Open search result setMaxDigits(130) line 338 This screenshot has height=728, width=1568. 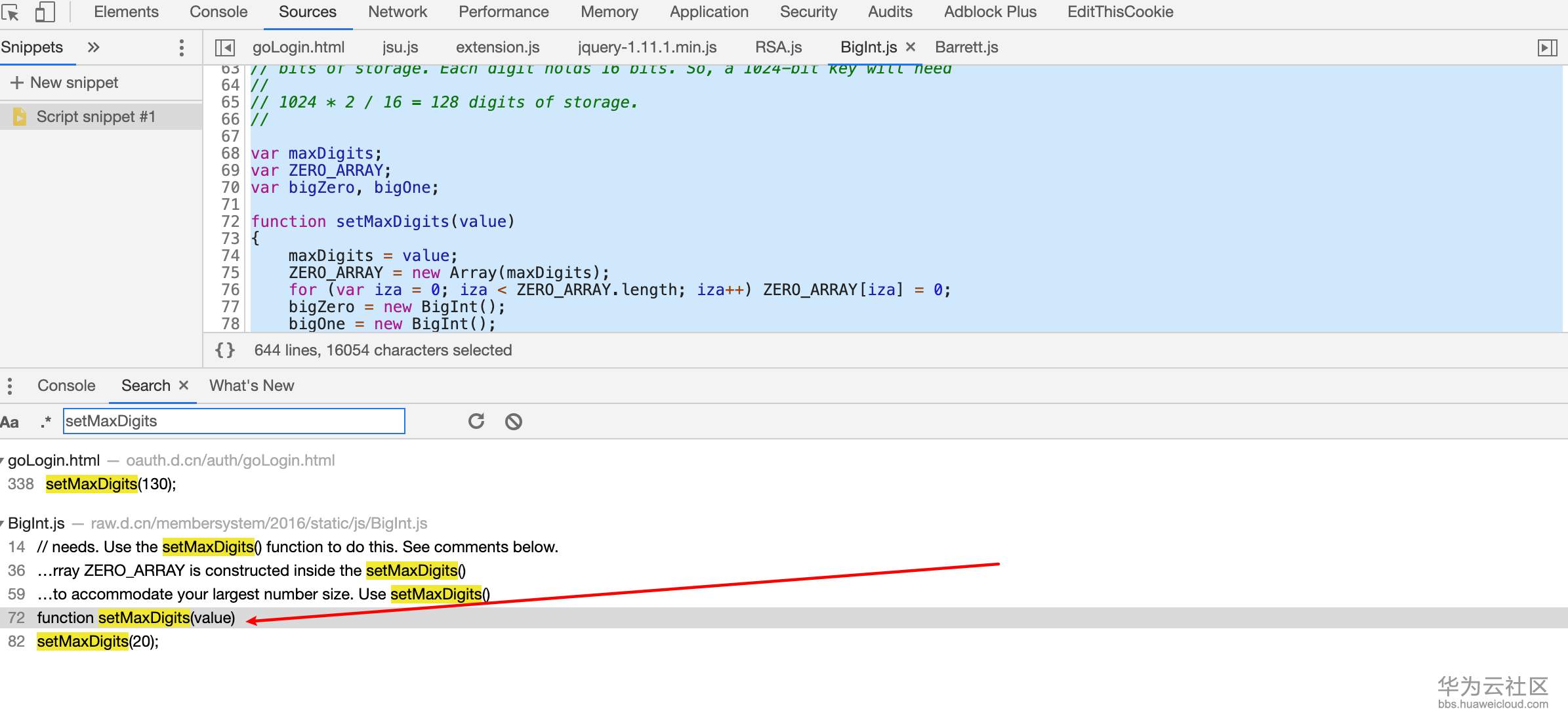[x=110, y=484]
